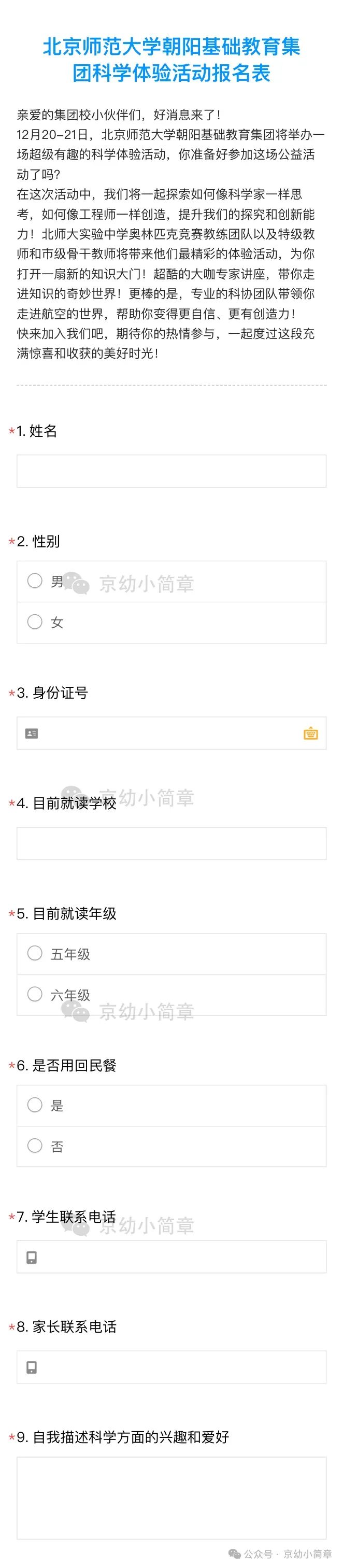The image size is (343, 1568).
Task: Select the 男 gender option
Action: click(35, 581)
